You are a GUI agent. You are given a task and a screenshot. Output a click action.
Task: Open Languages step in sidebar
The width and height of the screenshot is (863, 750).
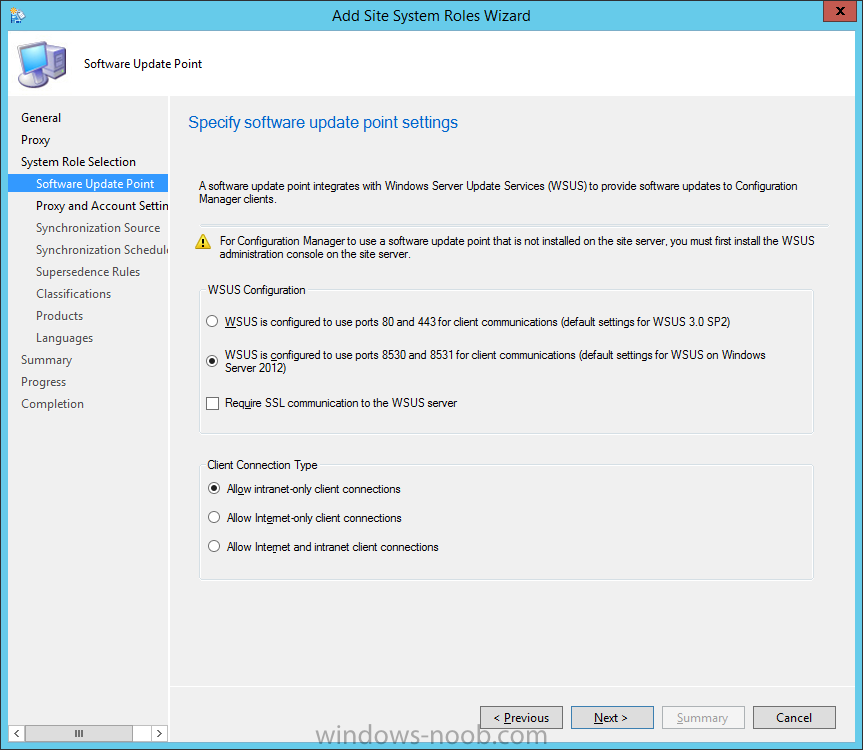coord(64,338)
